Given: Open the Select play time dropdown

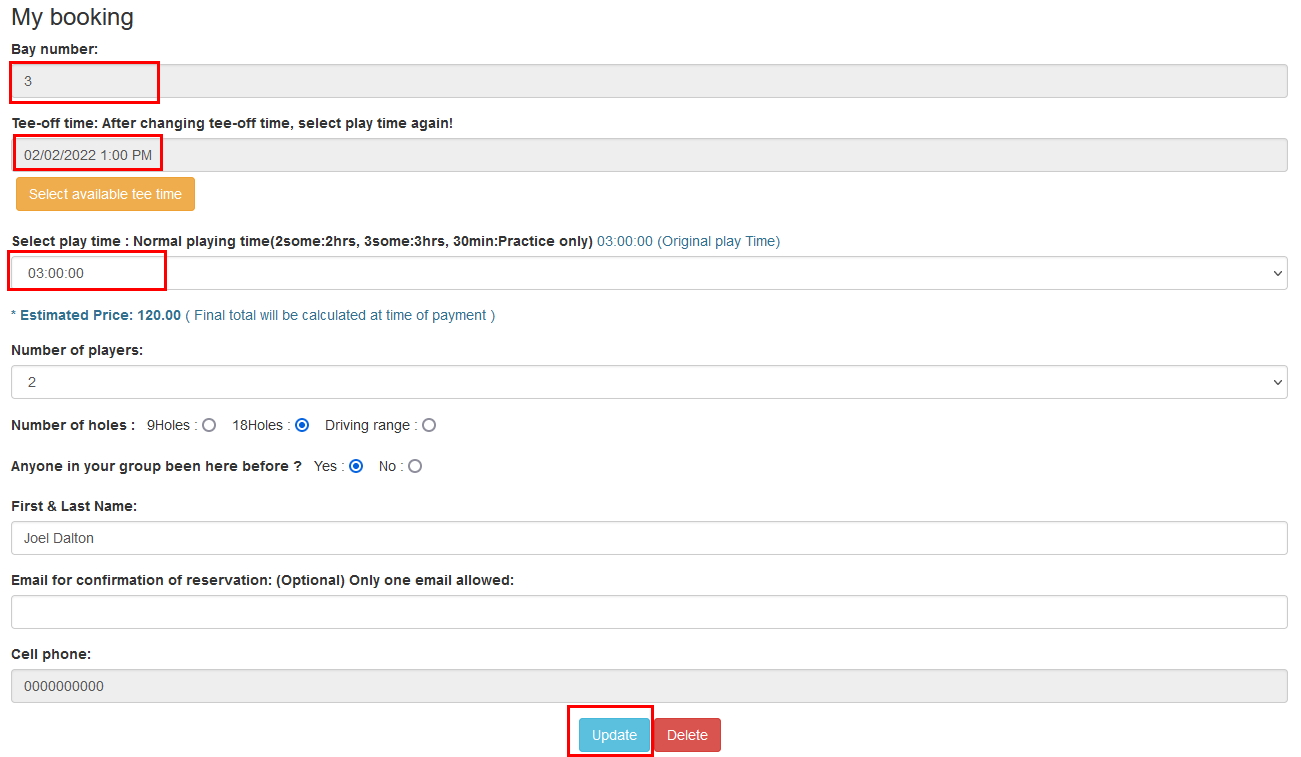Looking at the screenshot, I should click(x=648, y=273).
